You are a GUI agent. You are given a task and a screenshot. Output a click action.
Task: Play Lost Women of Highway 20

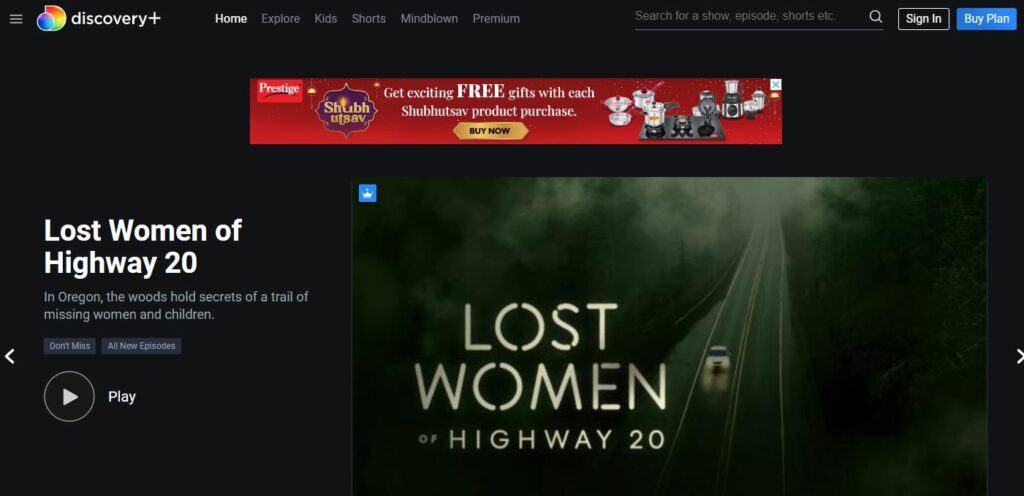pos(69,396)
